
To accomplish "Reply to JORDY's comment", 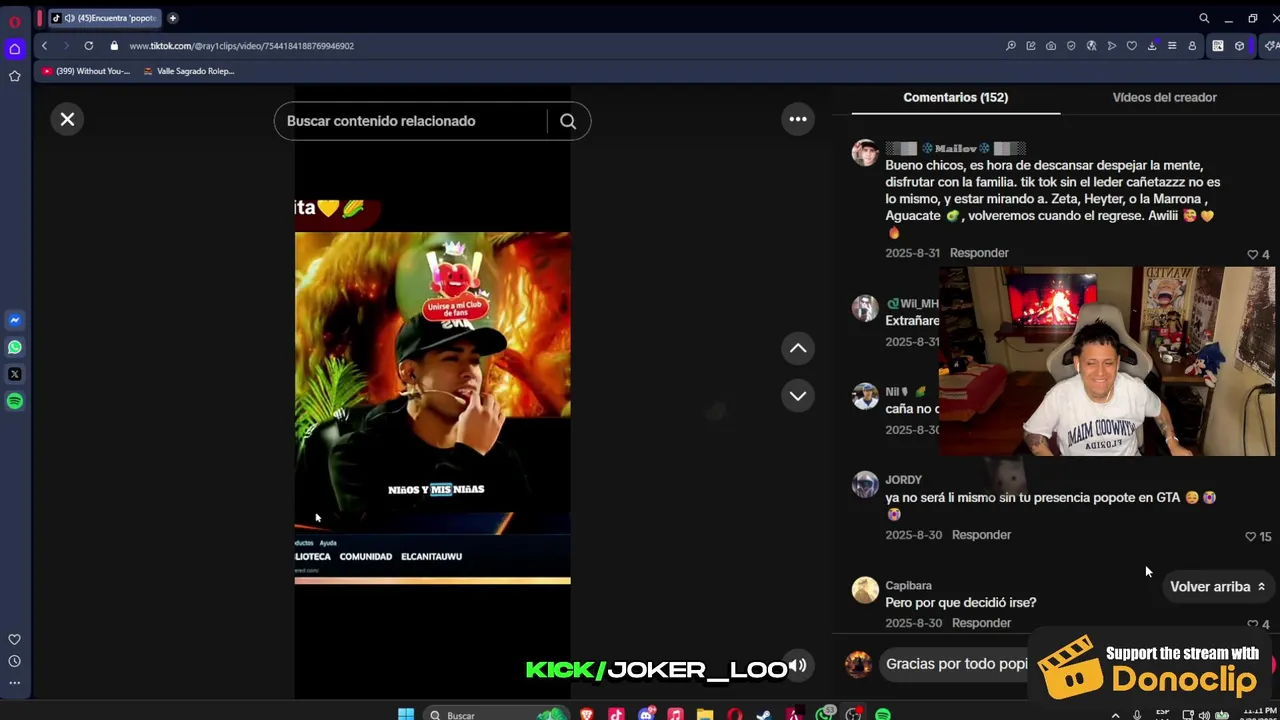I will tap(981, 535).
